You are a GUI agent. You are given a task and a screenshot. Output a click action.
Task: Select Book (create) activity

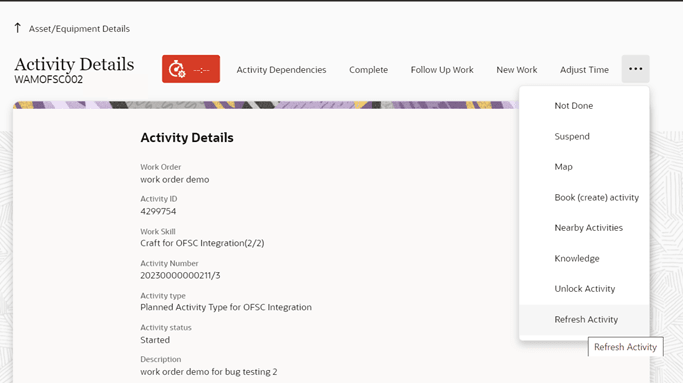point(584,197)
